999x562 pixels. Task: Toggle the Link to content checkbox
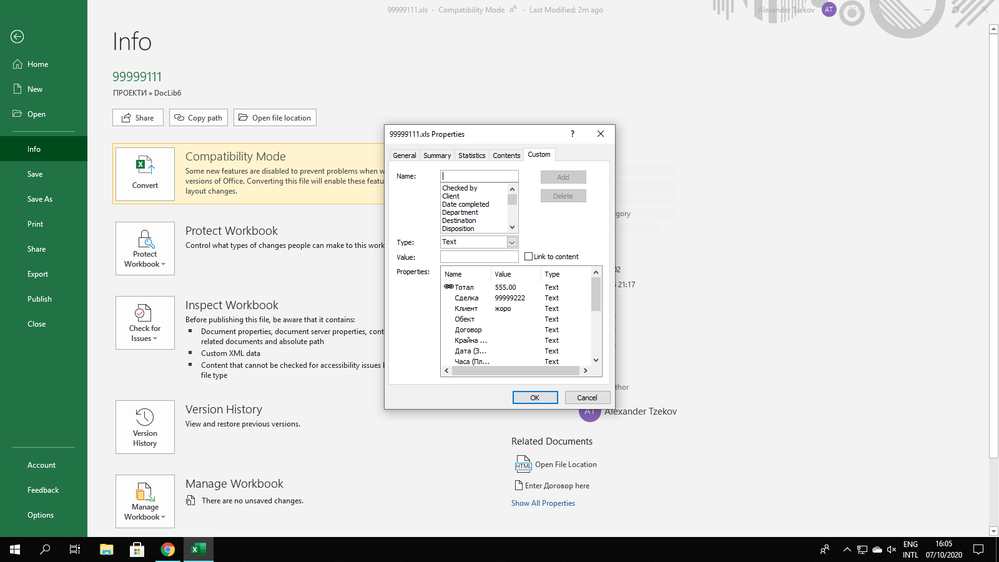(x=528, y=257)
